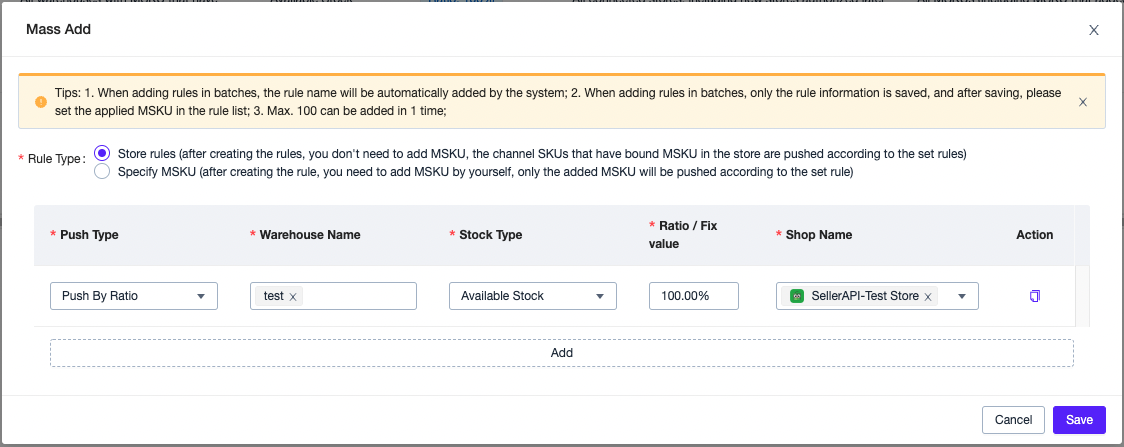The height and width of the screenshot is (447, 1124).
Task: Click the Warehouse Name input field
Action: pyautogui.click(x=333, y=296)
